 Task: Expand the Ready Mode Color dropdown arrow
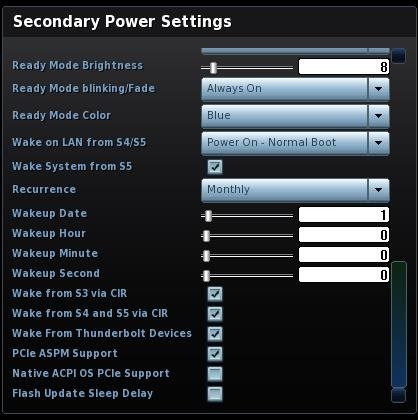coord(378,116)
